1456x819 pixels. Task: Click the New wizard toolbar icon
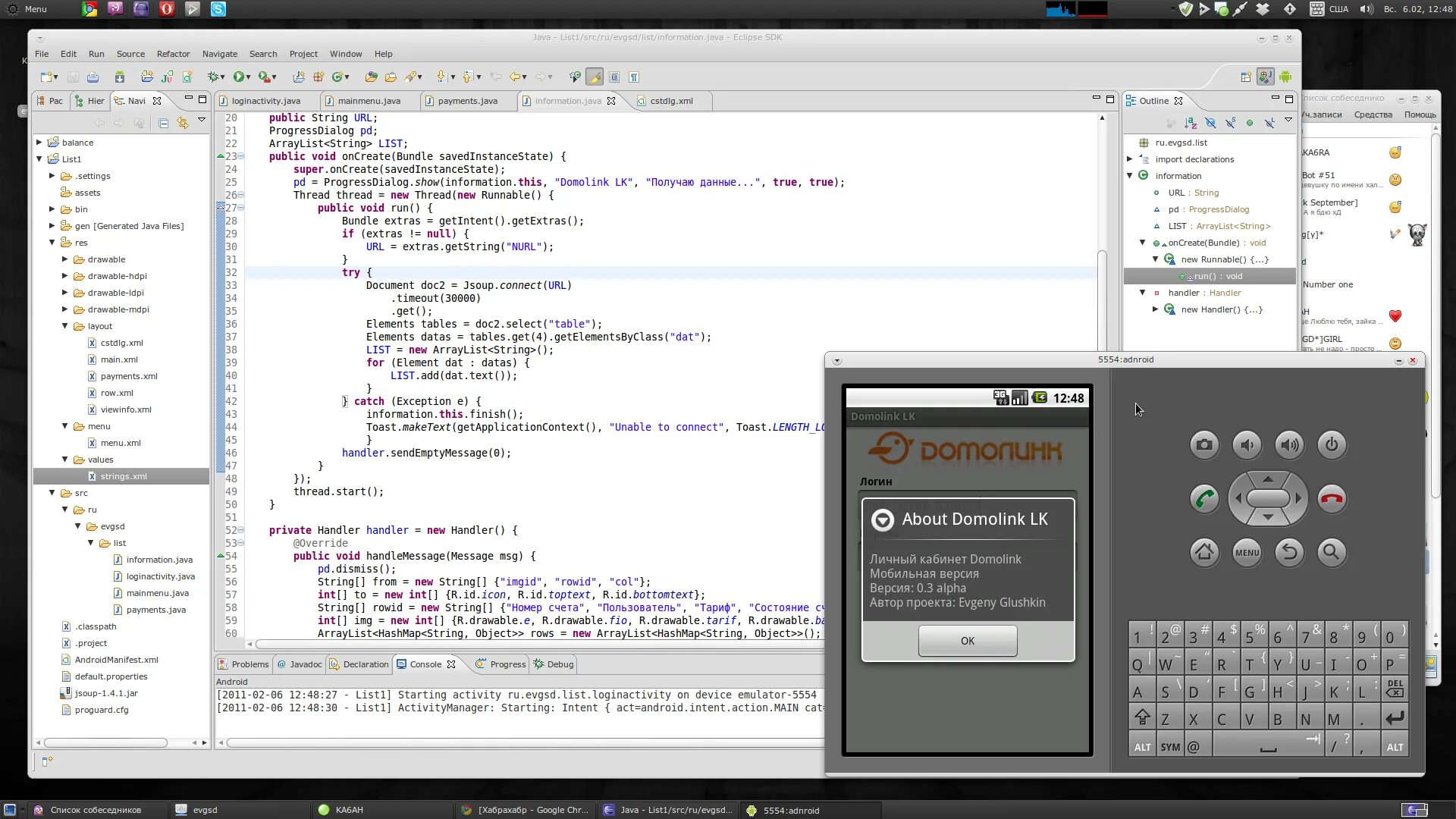tap(47, 77)
